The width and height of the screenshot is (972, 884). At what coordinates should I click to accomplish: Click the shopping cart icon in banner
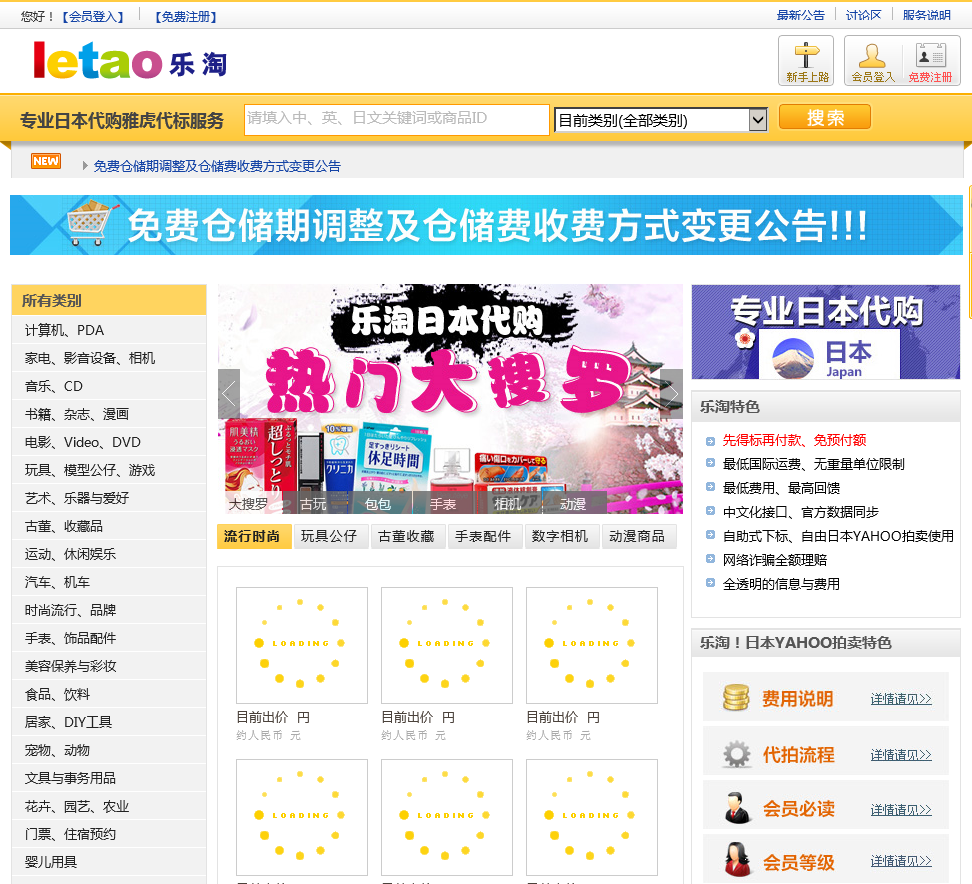[92, 223]
